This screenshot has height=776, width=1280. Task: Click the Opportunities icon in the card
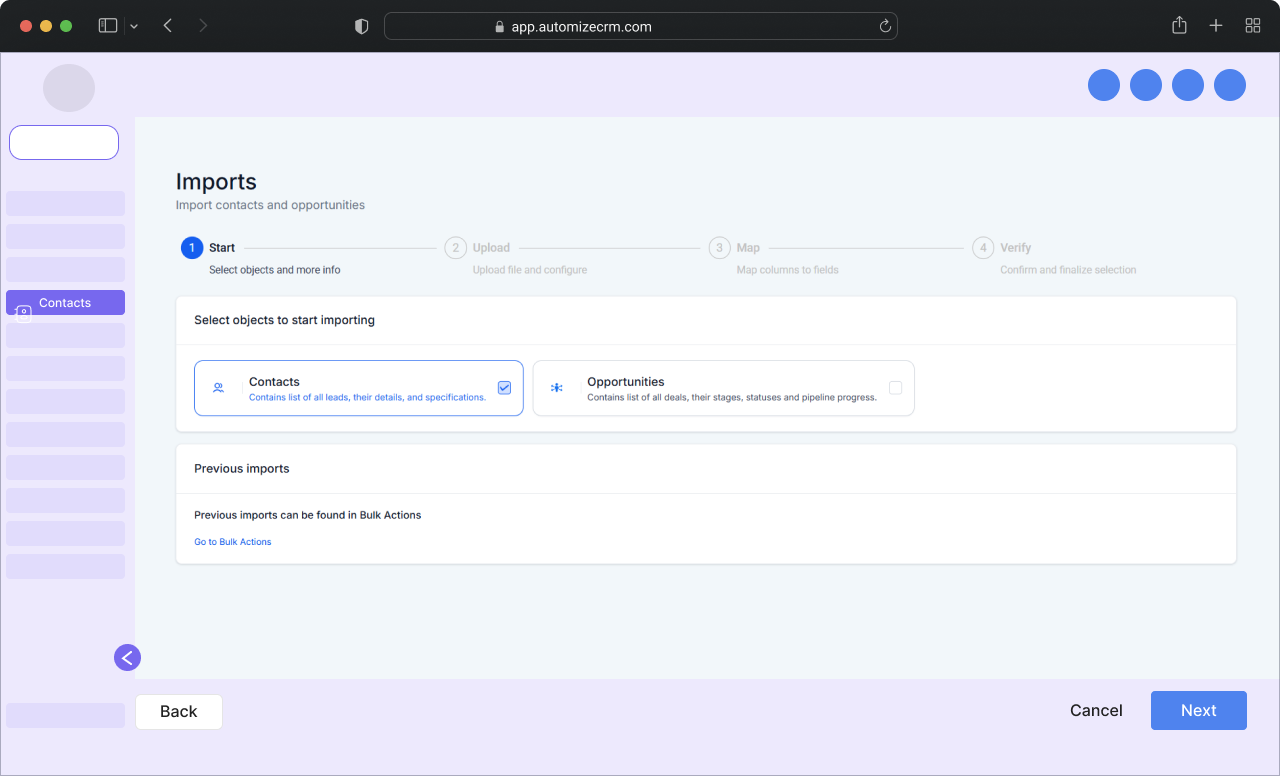tap(556, 388)
